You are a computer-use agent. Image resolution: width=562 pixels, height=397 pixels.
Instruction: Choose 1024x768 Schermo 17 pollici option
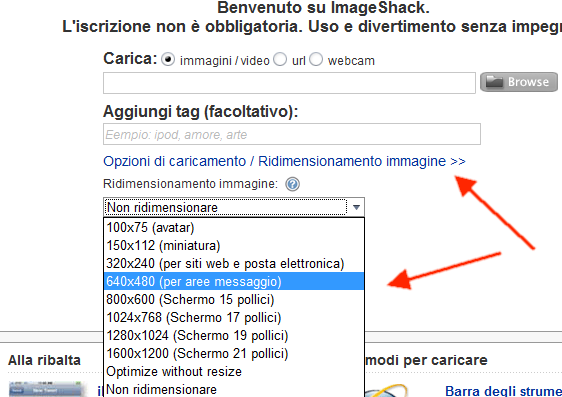(x=234, y=317)
